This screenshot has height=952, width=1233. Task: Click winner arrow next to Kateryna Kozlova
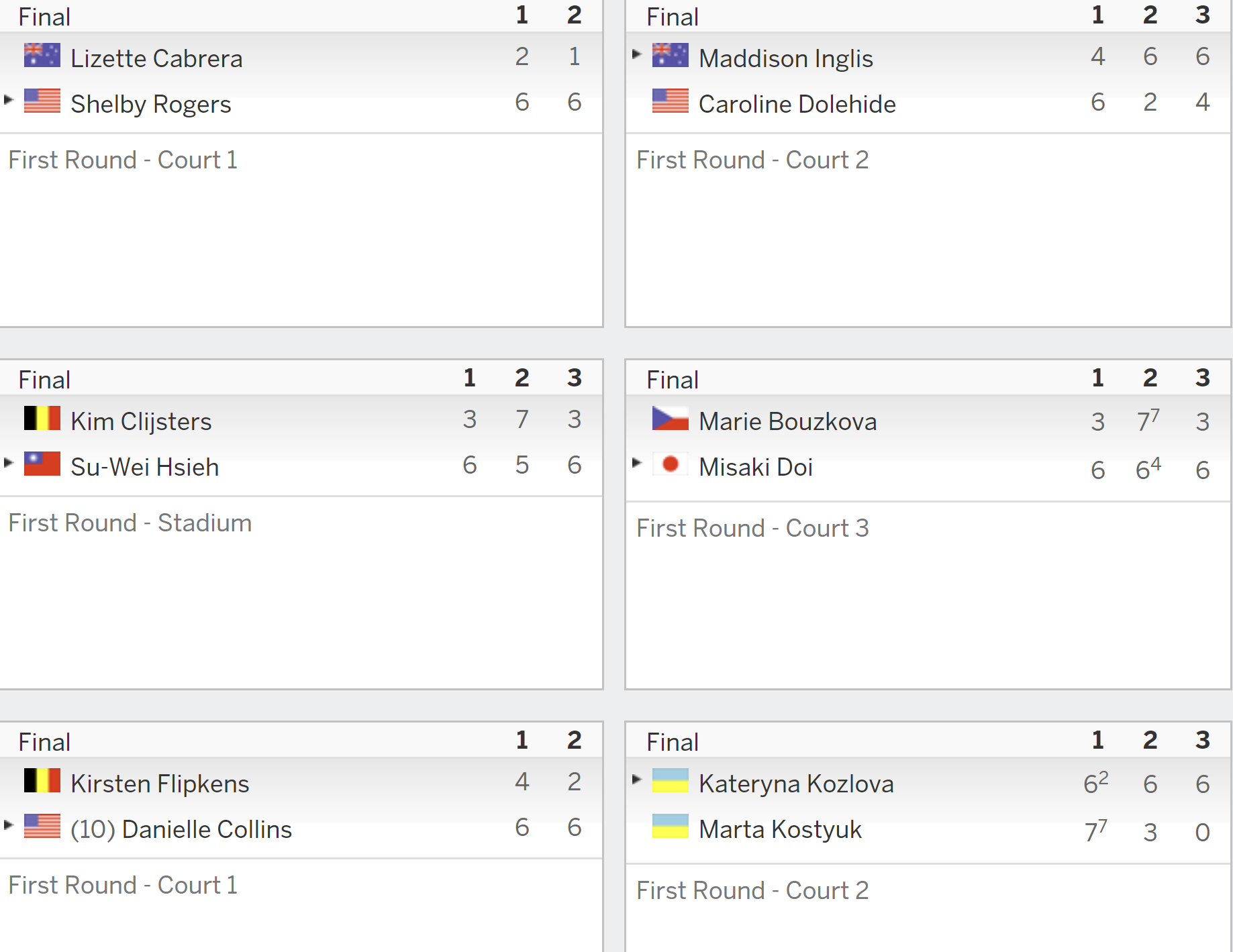coord(637,779)
